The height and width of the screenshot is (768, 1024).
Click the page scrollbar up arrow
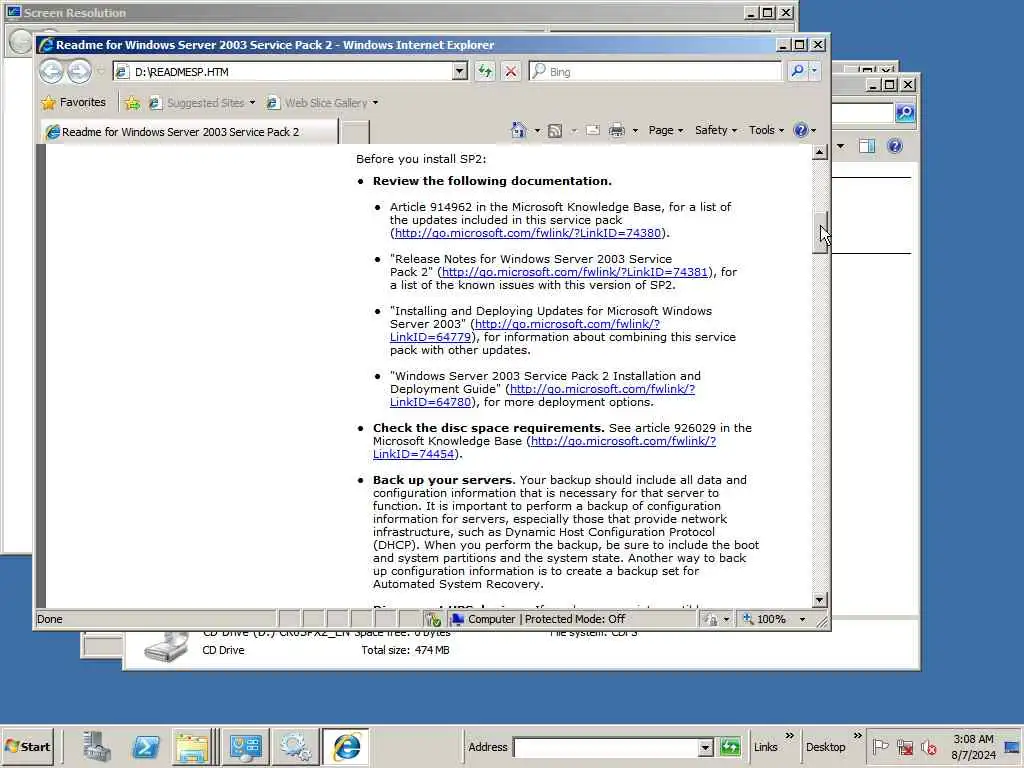tap(820, 152)
